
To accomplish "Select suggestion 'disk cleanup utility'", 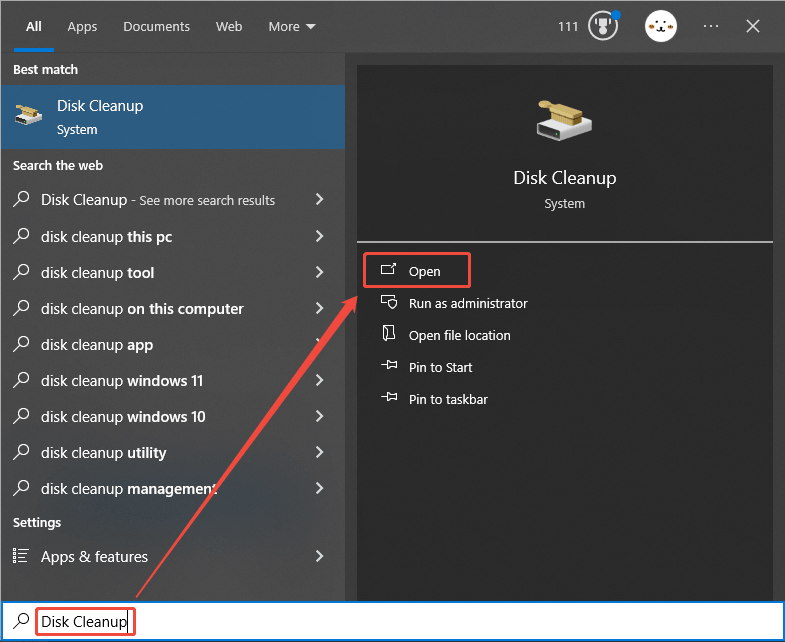I will (x=173, y=453).
